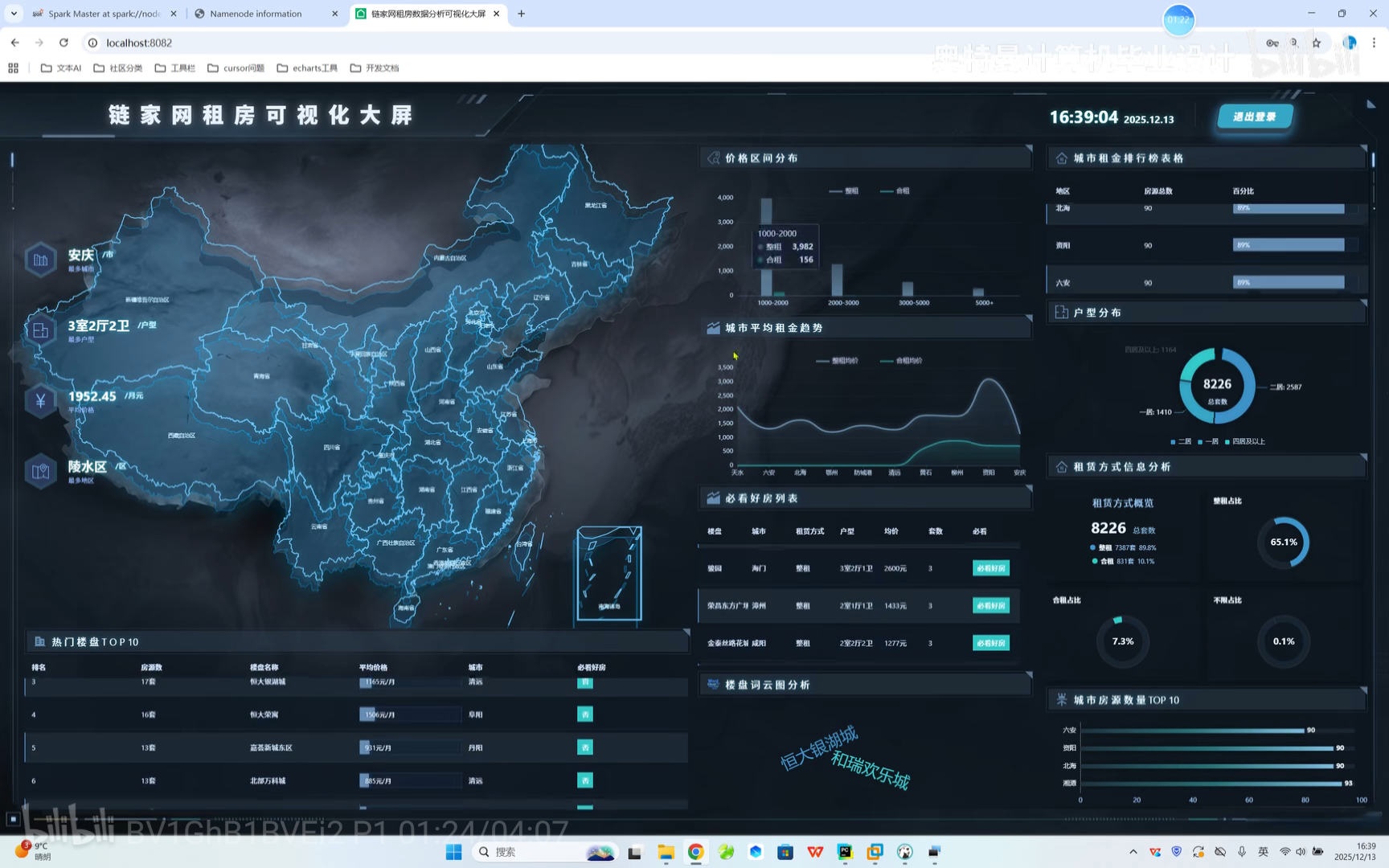Viewport: 1389px width, 868px height.
Task: Open File Explorer from the taskbar
Action: pyautogui.click(x=666, y=852)
